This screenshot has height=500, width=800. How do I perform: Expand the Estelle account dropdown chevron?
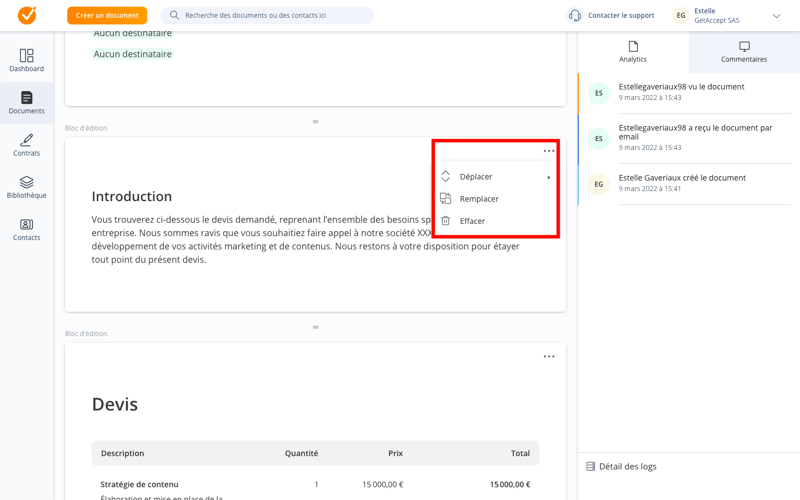tap(777, 16)
